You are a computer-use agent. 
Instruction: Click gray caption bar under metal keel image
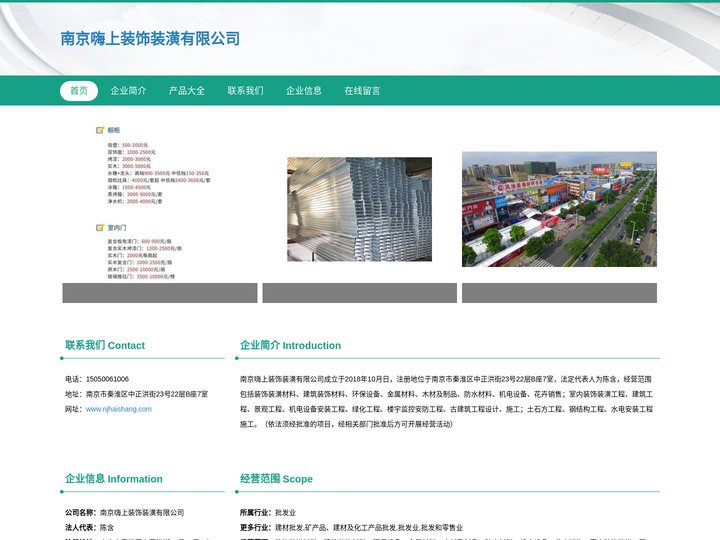pos(360,293)
